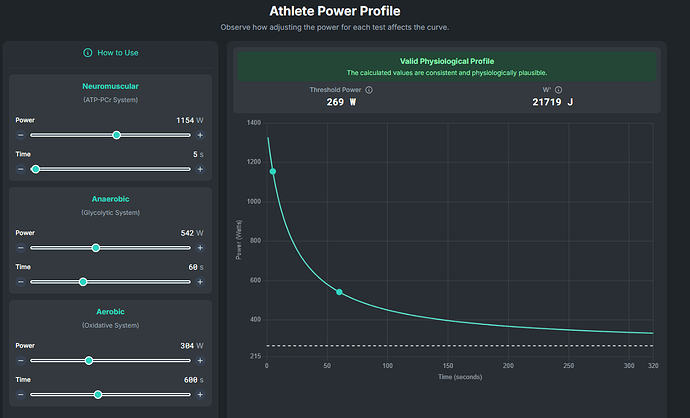
Task: Click the Anaerobic time slider handle
Action: click(83, 282)
